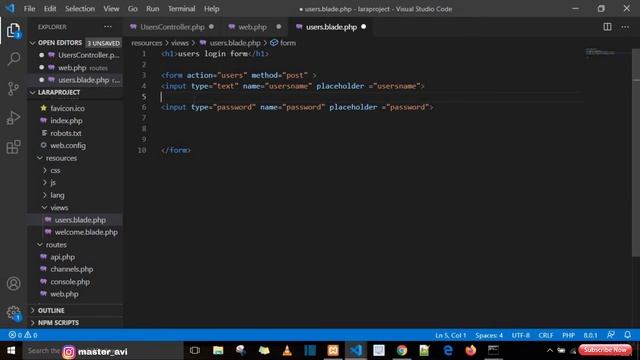The width and height of the screenshot is (640, 360).
Task: Select users.blade.php editor tab
Action: tap(331, 27)
